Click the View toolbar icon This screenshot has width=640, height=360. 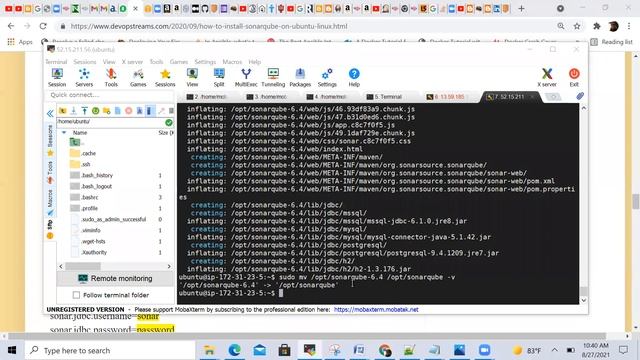tap(192, 77)
